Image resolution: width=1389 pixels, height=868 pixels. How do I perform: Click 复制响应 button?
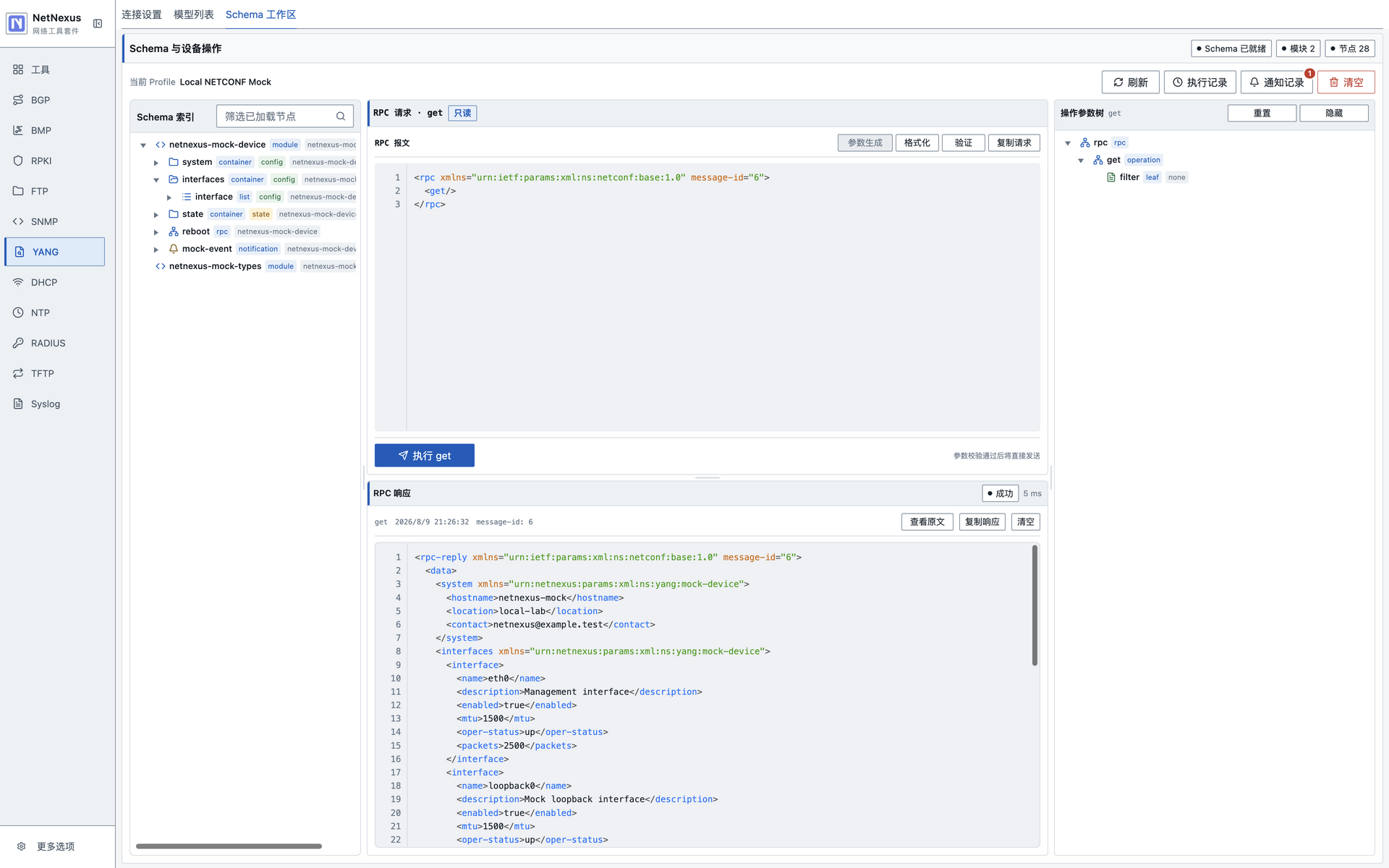[x=982, y=522]
